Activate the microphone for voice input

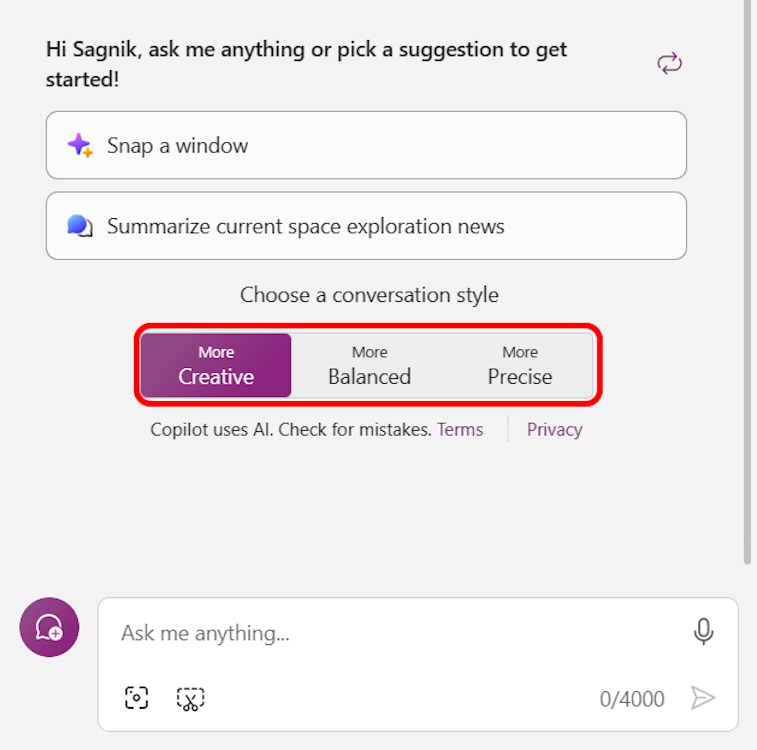703,632
